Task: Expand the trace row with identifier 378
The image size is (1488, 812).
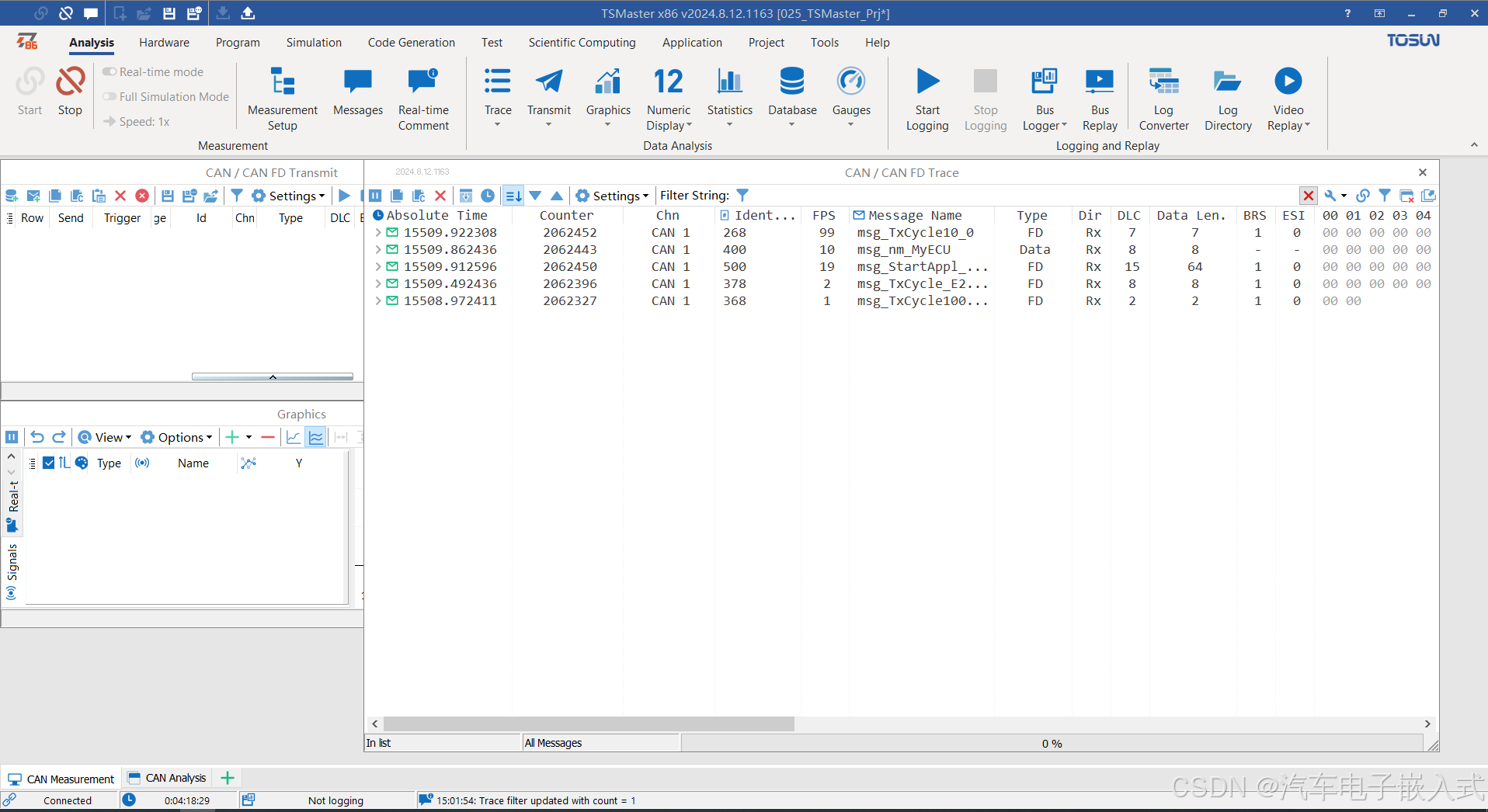Action: point(378,283)
